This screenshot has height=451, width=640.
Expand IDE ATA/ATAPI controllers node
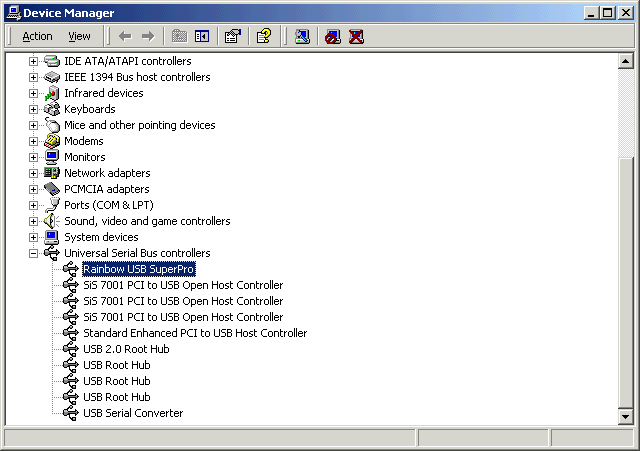(33, 61)
